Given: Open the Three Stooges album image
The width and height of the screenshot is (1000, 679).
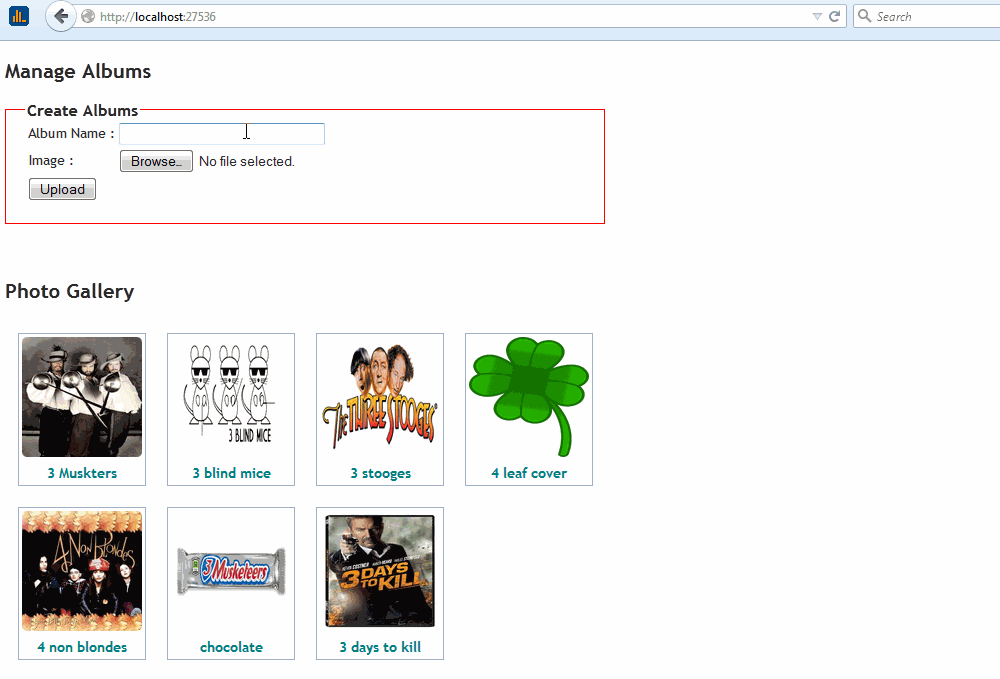Looking at the screenshot, I should click(x=380, y=397).
